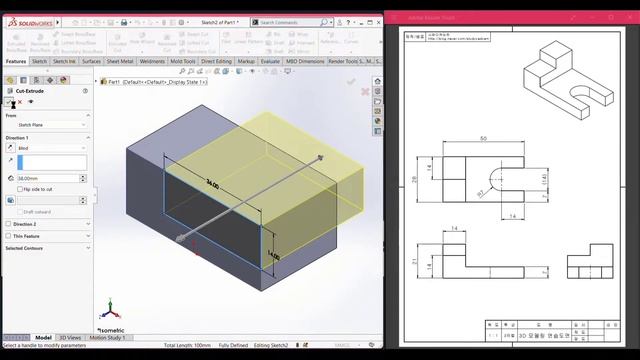Enable Thin Feature checkbox

(8, 236)
